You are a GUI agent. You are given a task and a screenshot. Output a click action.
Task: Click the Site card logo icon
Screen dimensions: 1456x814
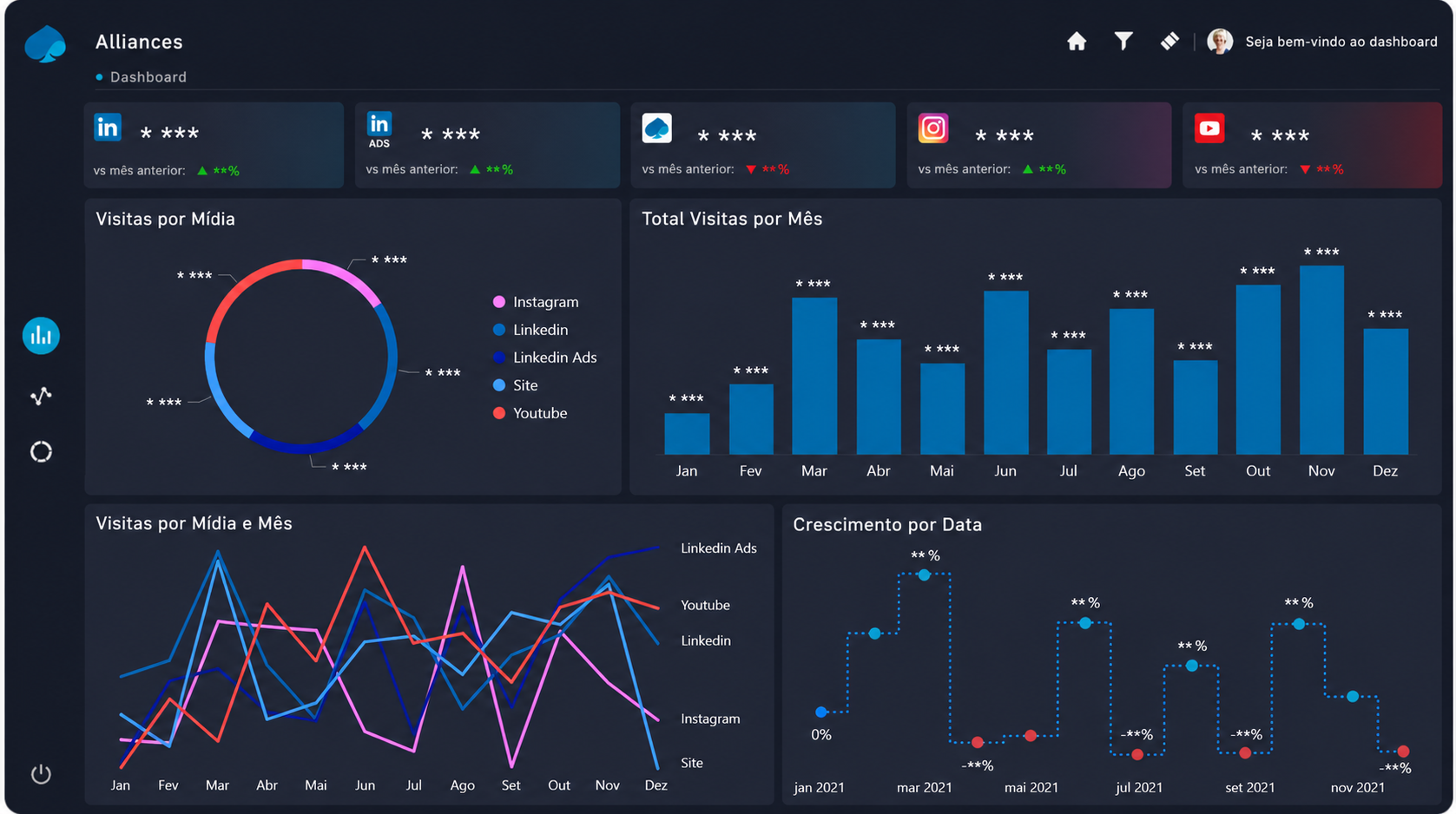point(656,128)
